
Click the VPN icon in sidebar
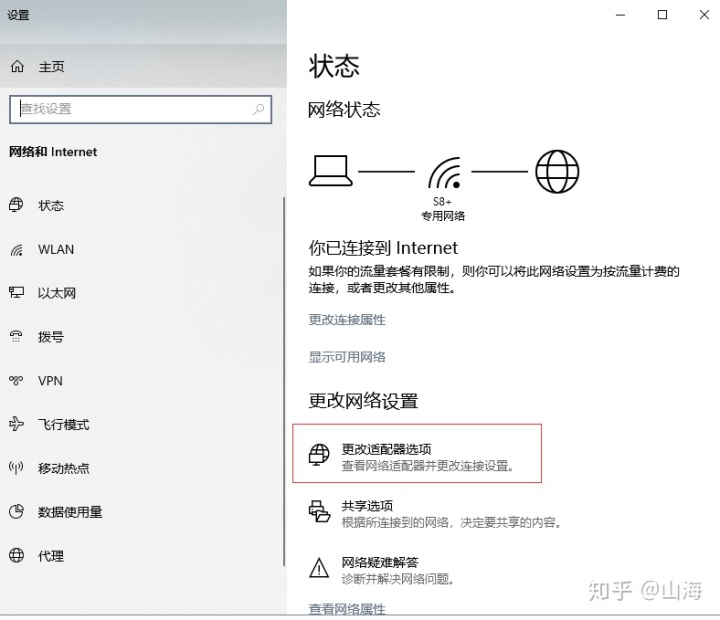(16, 380)
